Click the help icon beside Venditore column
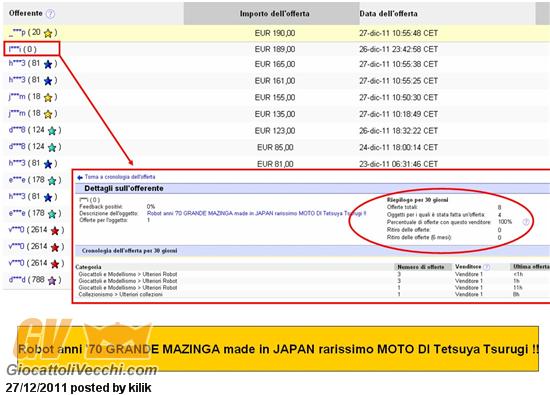550x395 pixels. (x=487, y=267)
